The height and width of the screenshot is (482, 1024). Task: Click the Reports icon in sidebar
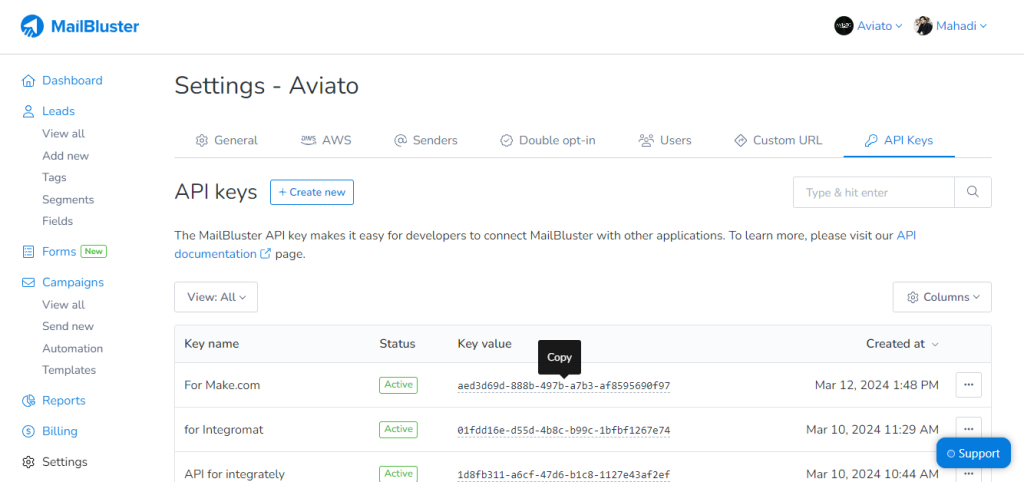[x=29, y=401]
